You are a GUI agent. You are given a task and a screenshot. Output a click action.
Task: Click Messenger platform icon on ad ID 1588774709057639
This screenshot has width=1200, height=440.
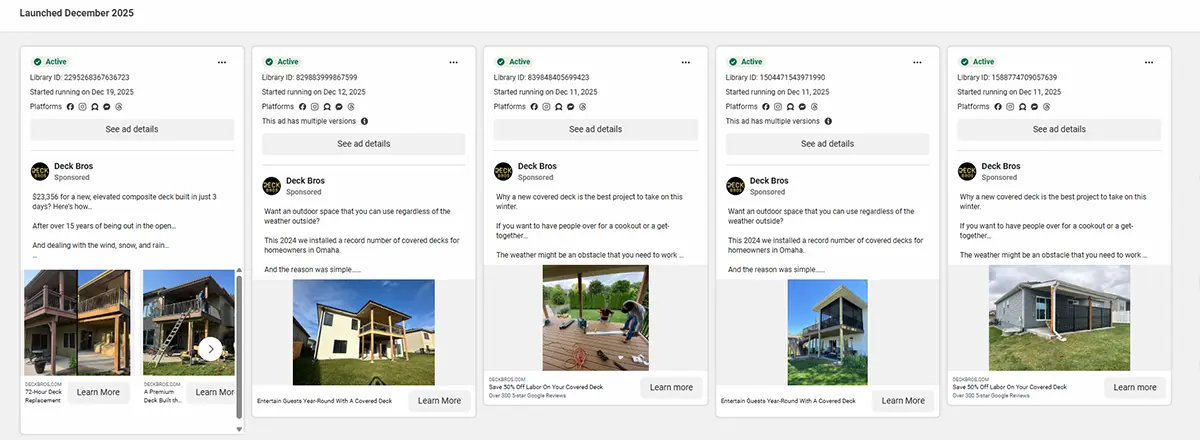pyautogui.click(x=1034, y=106)
